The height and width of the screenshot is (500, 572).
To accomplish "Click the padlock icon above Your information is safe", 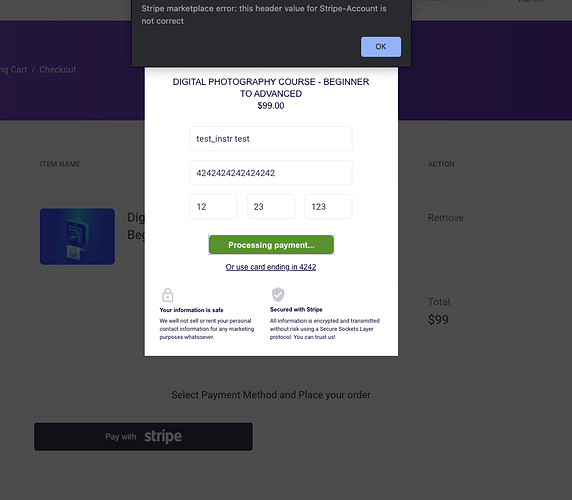I will (167, 295).
